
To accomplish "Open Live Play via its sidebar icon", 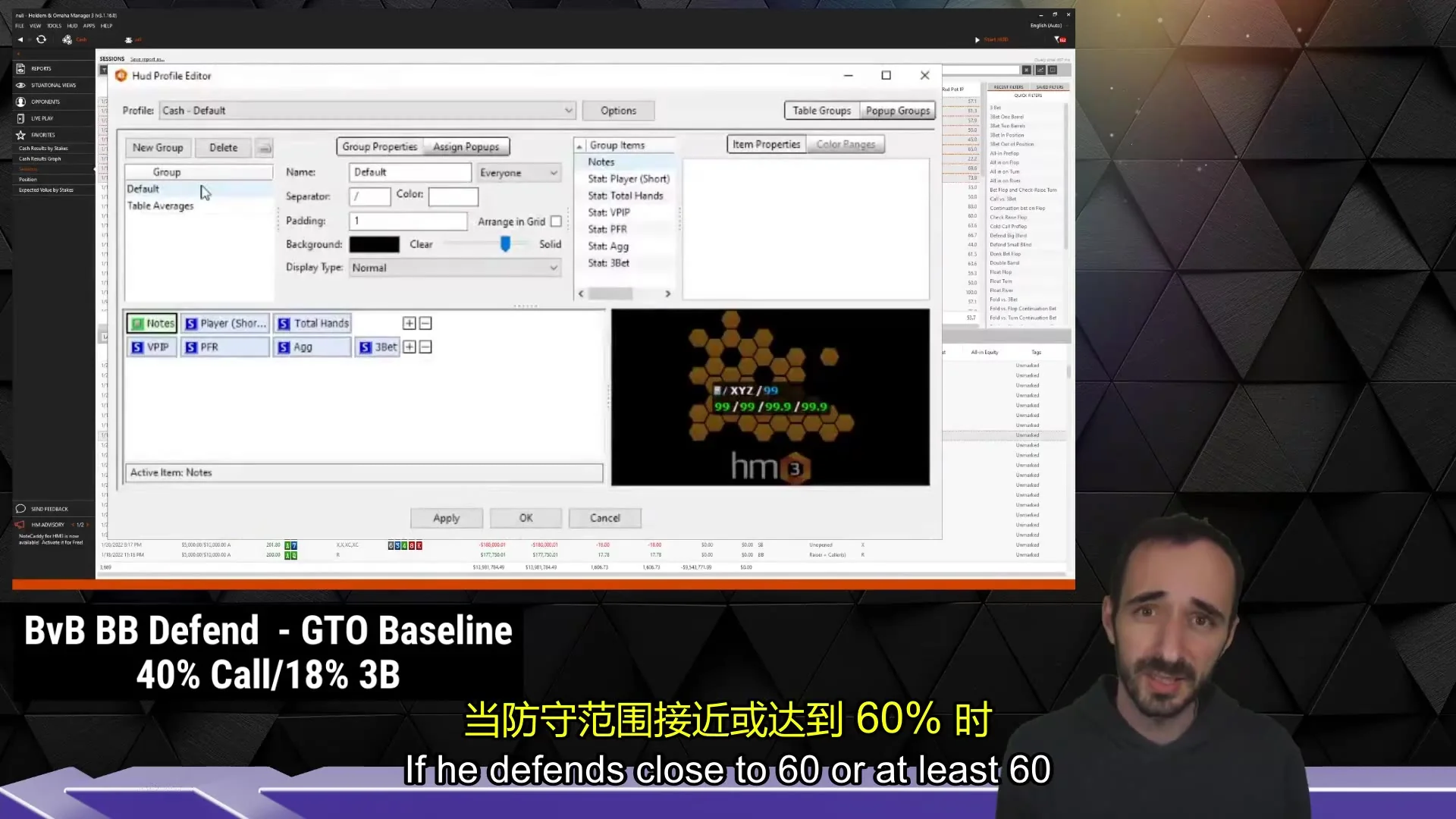I will 20,118.
